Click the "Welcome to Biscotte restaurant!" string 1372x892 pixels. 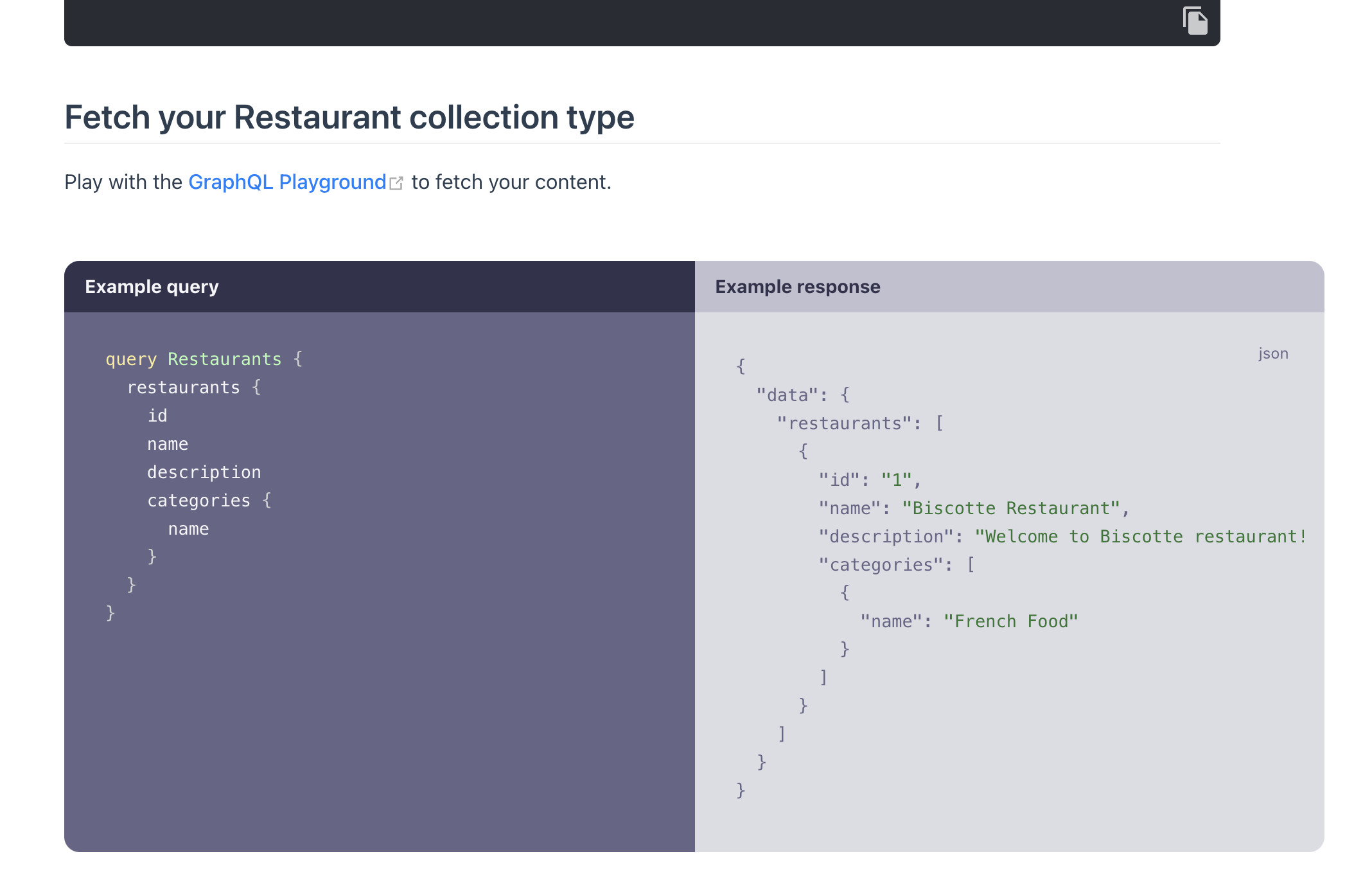coord(1140,537)
